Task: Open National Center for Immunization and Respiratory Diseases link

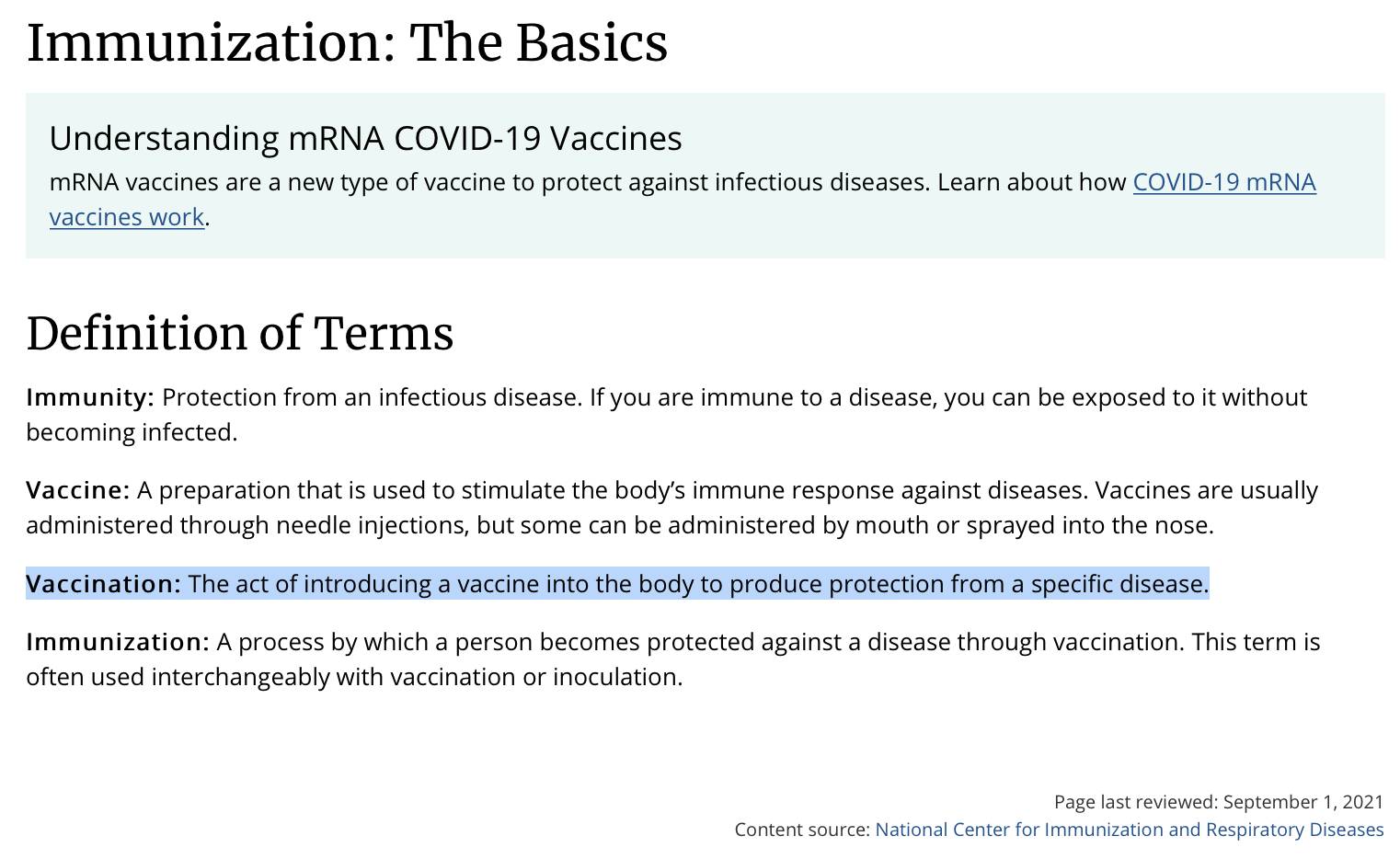Action: click(1129, 830)
